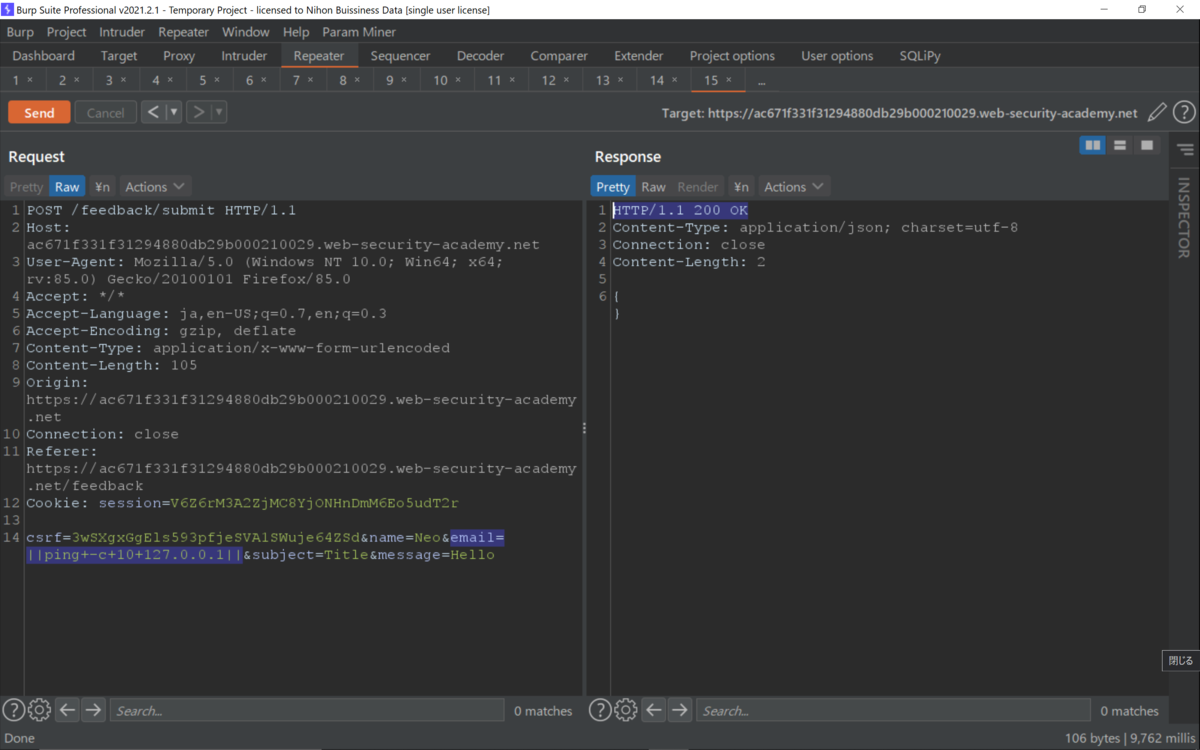Open the back history dropdown arrow
1200x750 pixels.
point(174,112)
